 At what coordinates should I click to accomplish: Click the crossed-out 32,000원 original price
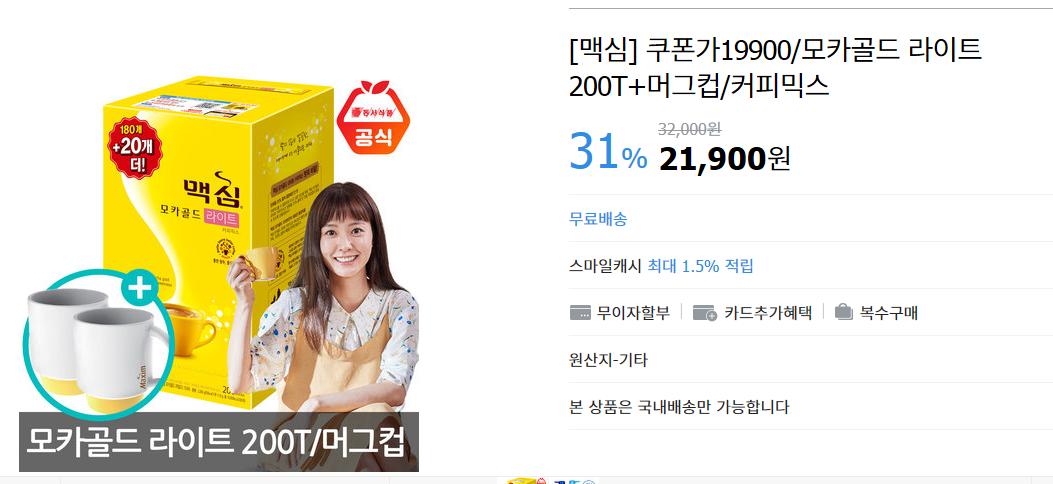point(690,130)
